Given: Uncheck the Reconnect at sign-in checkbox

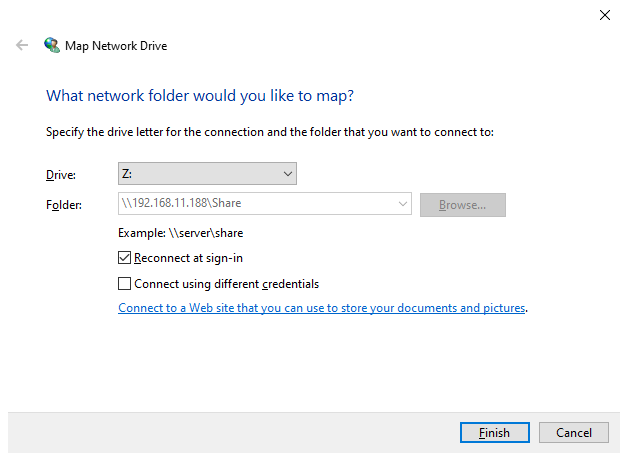Looking at the screenshot, I should [124, 258].
